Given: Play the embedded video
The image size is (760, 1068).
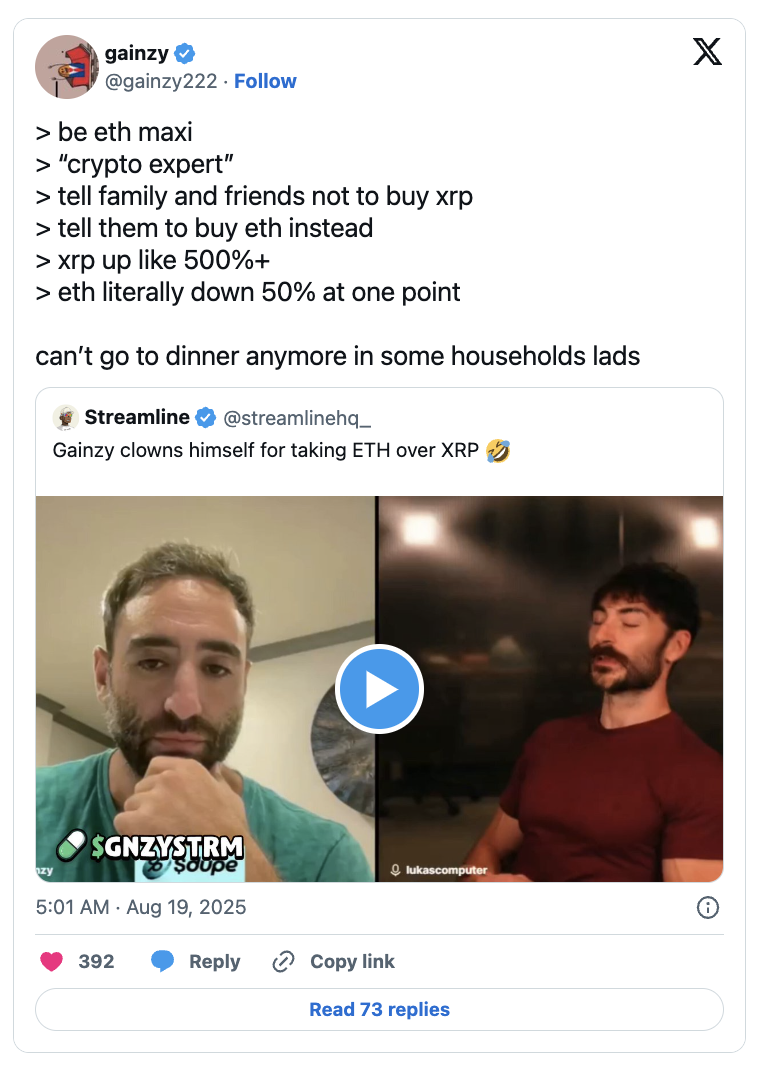Looking at the screenshot, I should [x=379, y=689].
